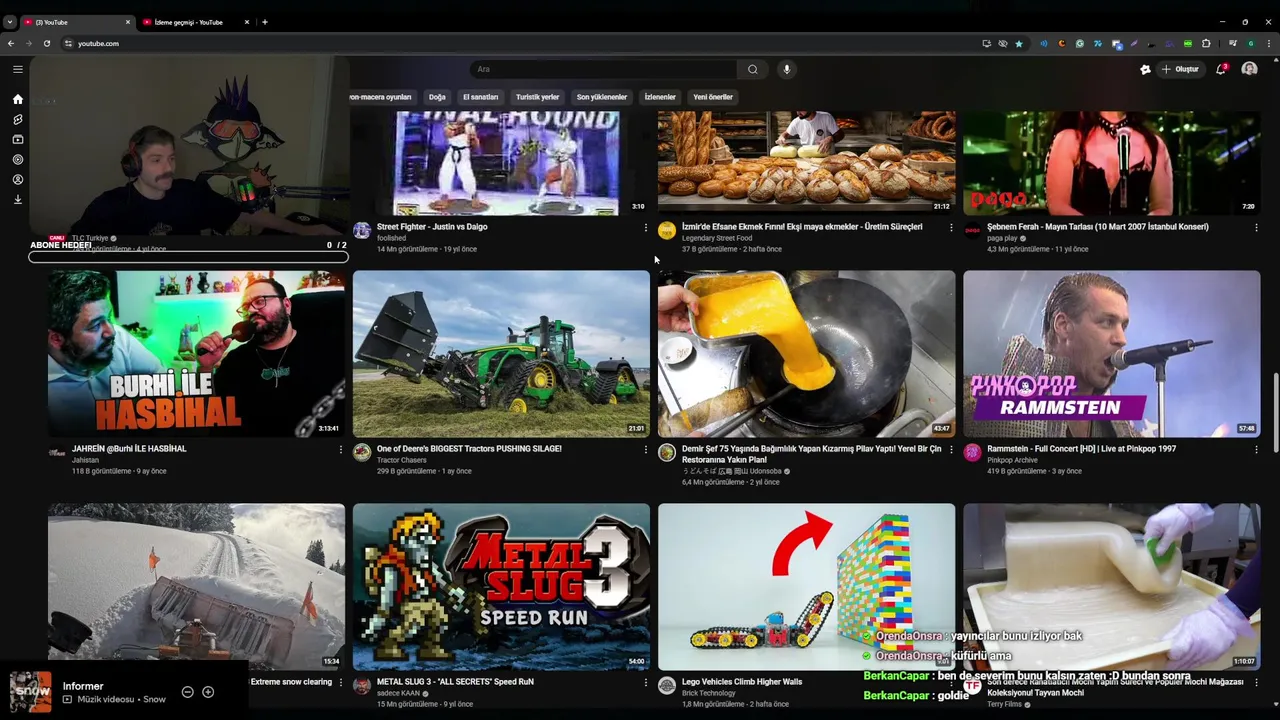Viewport: 1280px width, 720px height.
Task: Switch to İzleme geçmişi - YouTube tab
Action: coord(195,22)
